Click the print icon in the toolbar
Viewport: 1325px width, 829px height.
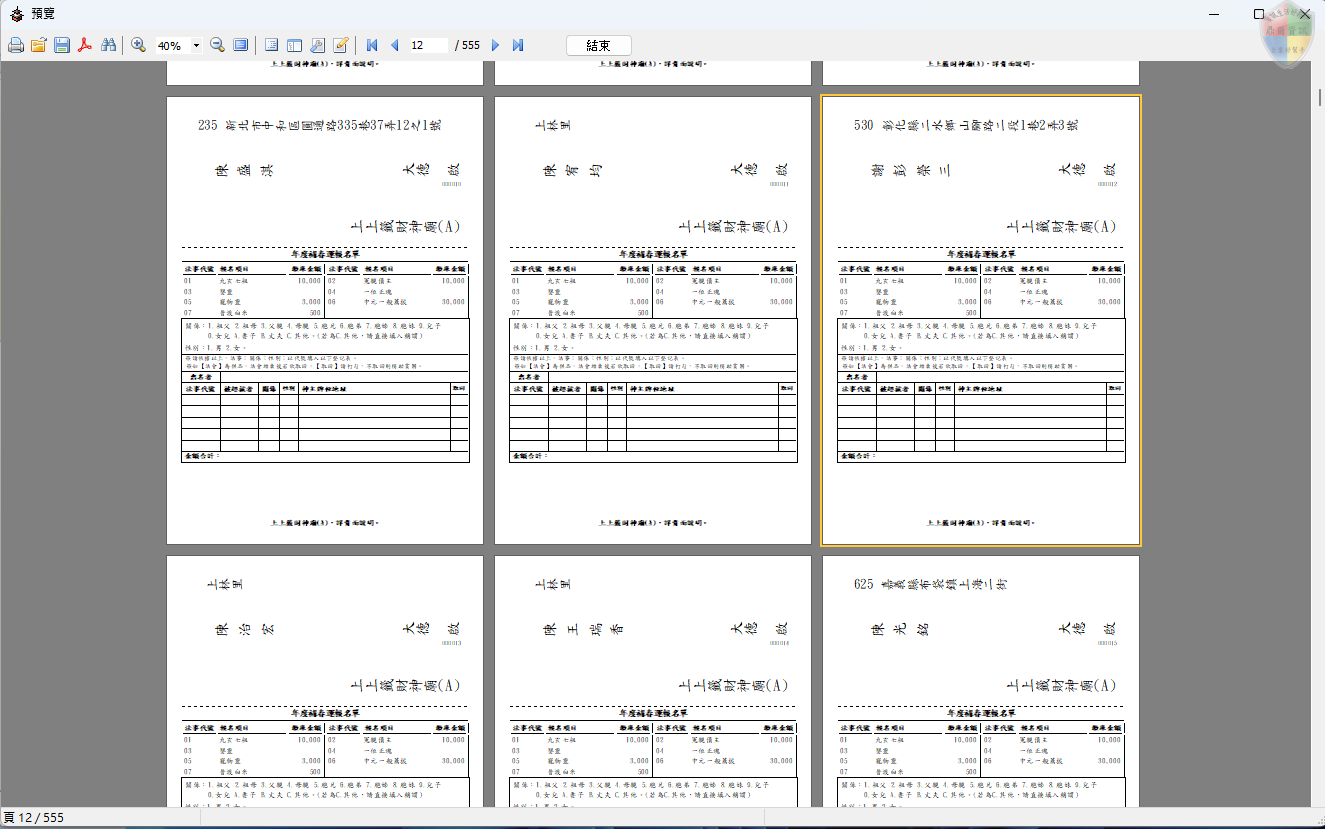click(16, 46)
